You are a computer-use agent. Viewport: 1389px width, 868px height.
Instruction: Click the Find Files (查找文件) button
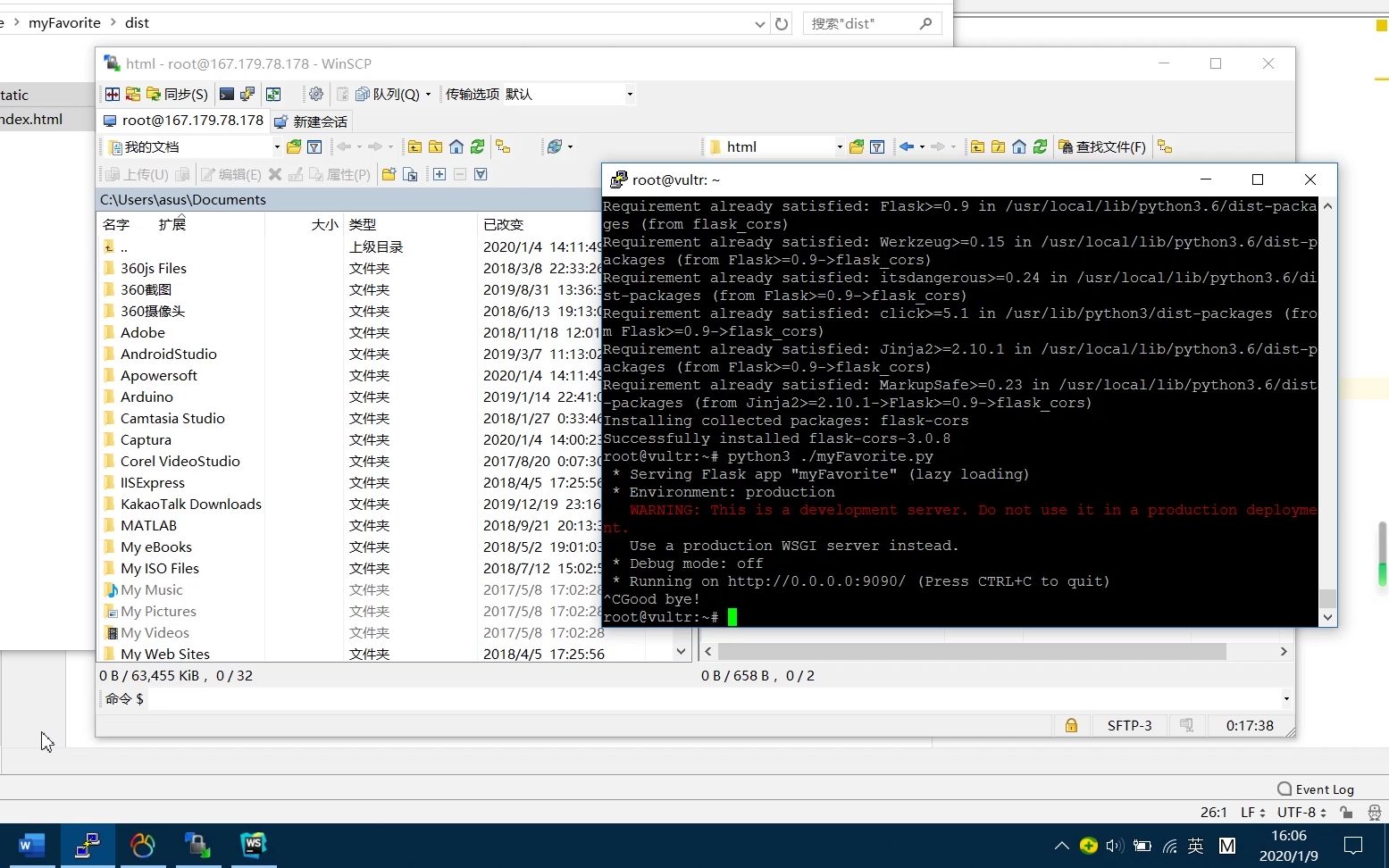pos(1102,146)
